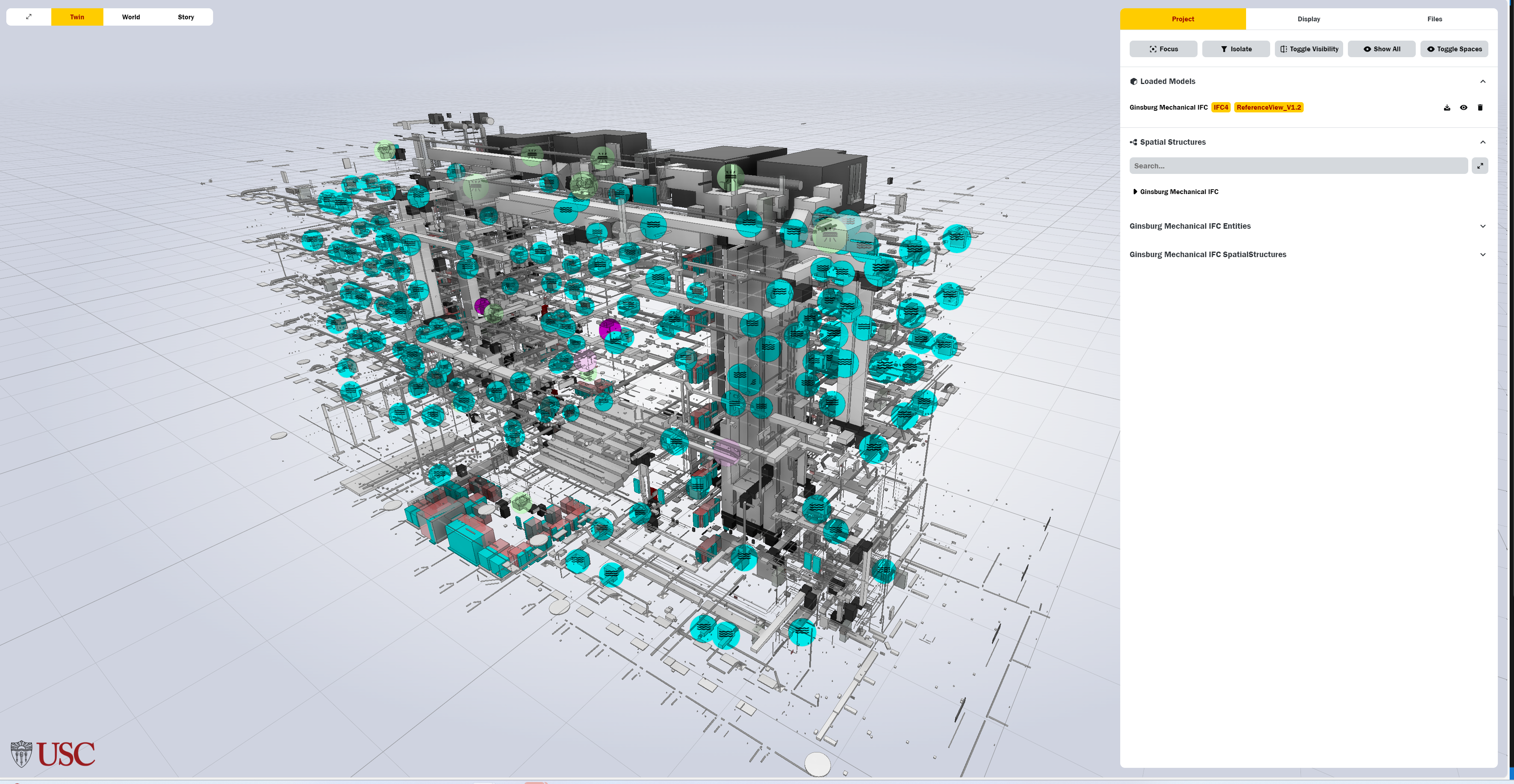Switch to World view mode

tap(131, 17)
